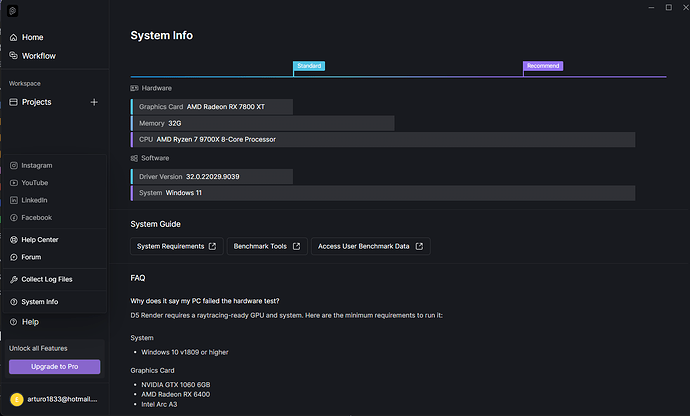Viewport: 690px width, 416px height.
Task: Click the Recommend marker on the scale
Action: tap(543, 66)
